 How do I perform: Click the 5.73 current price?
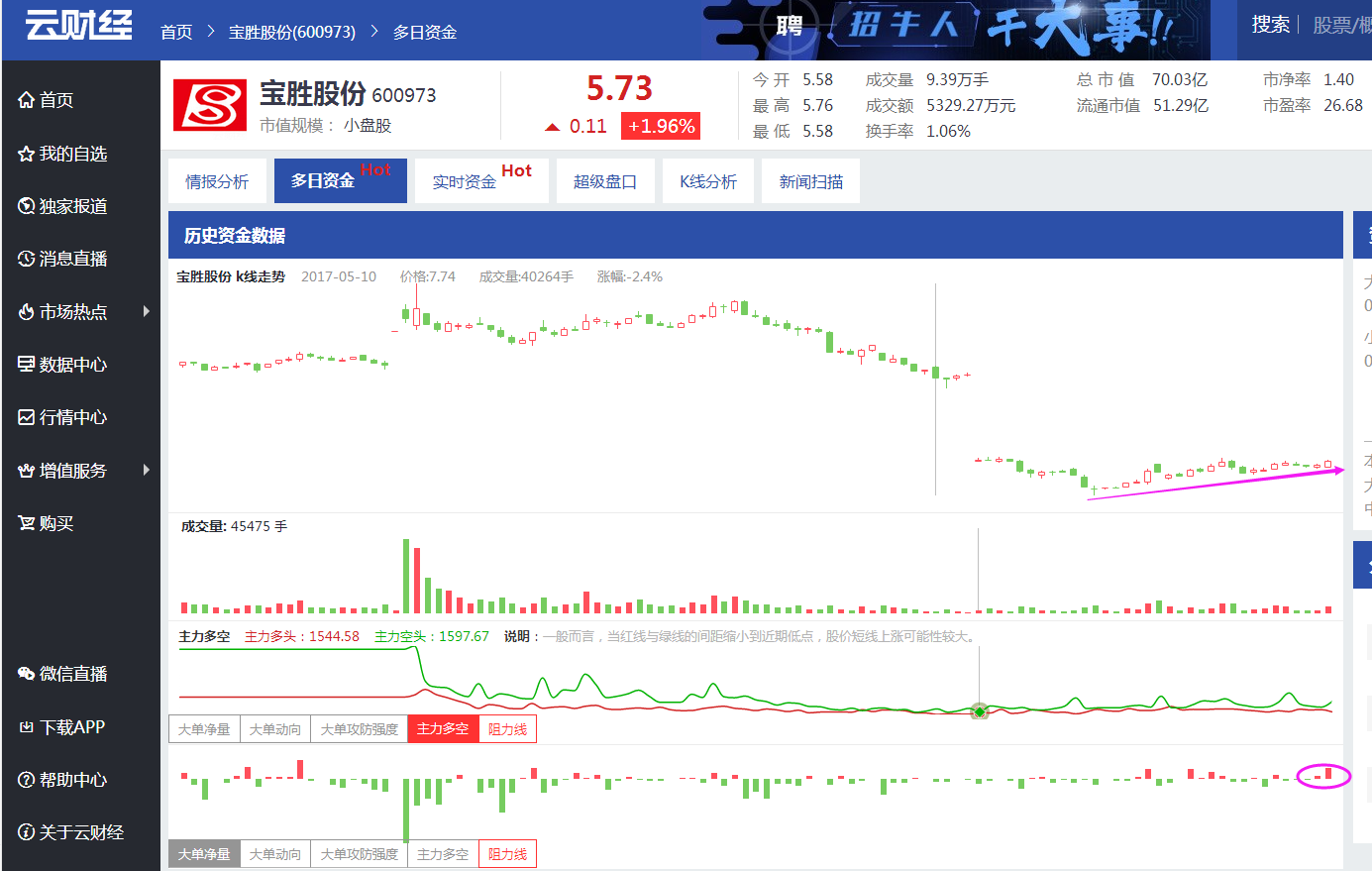pyautogui.click(x=619, y=88)
